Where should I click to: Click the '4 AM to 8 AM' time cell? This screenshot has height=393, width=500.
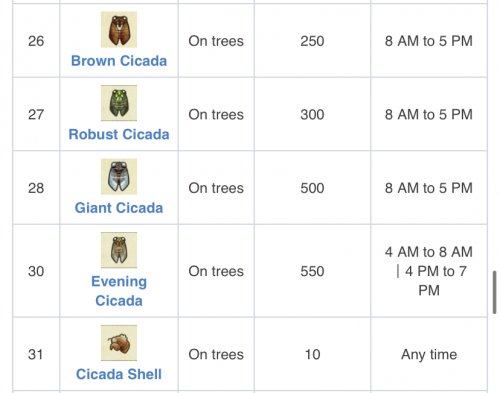(429, 271)
